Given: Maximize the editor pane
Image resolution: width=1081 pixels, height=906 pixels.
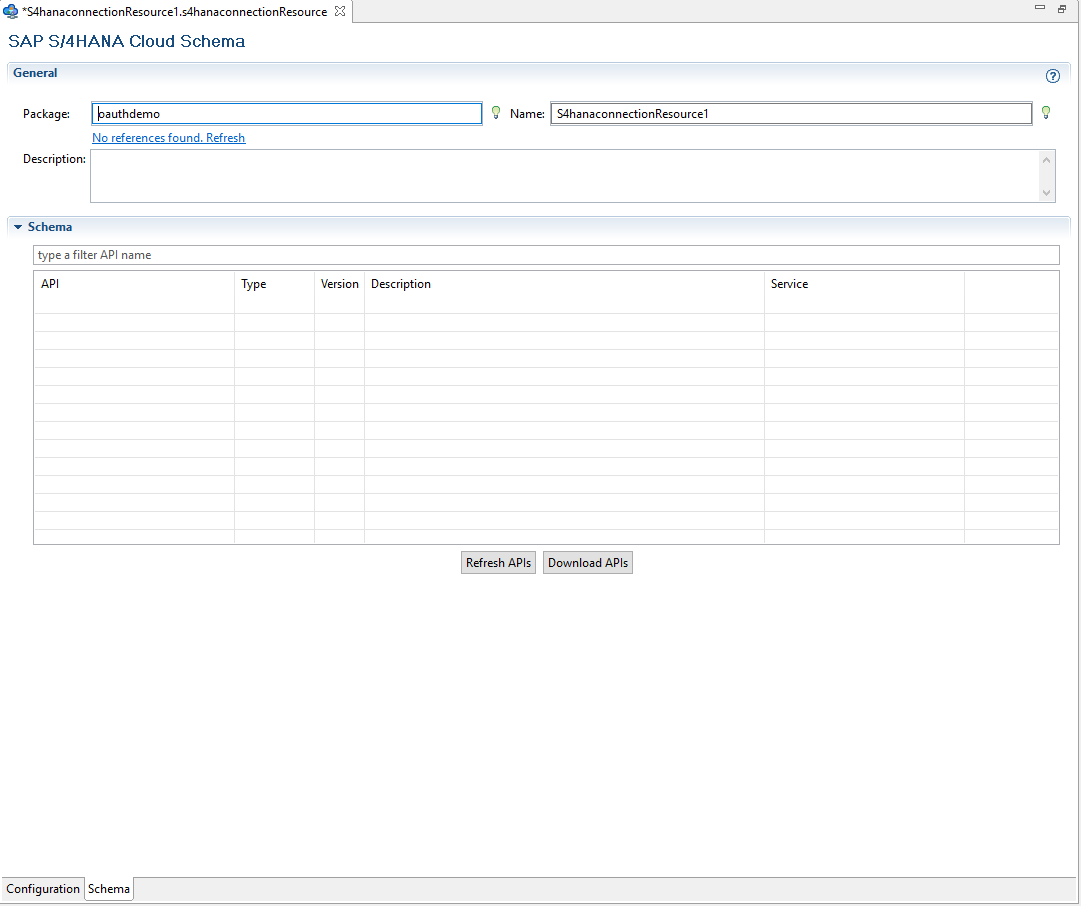Looking at the screenshot, I should [x=1062, y=8].
